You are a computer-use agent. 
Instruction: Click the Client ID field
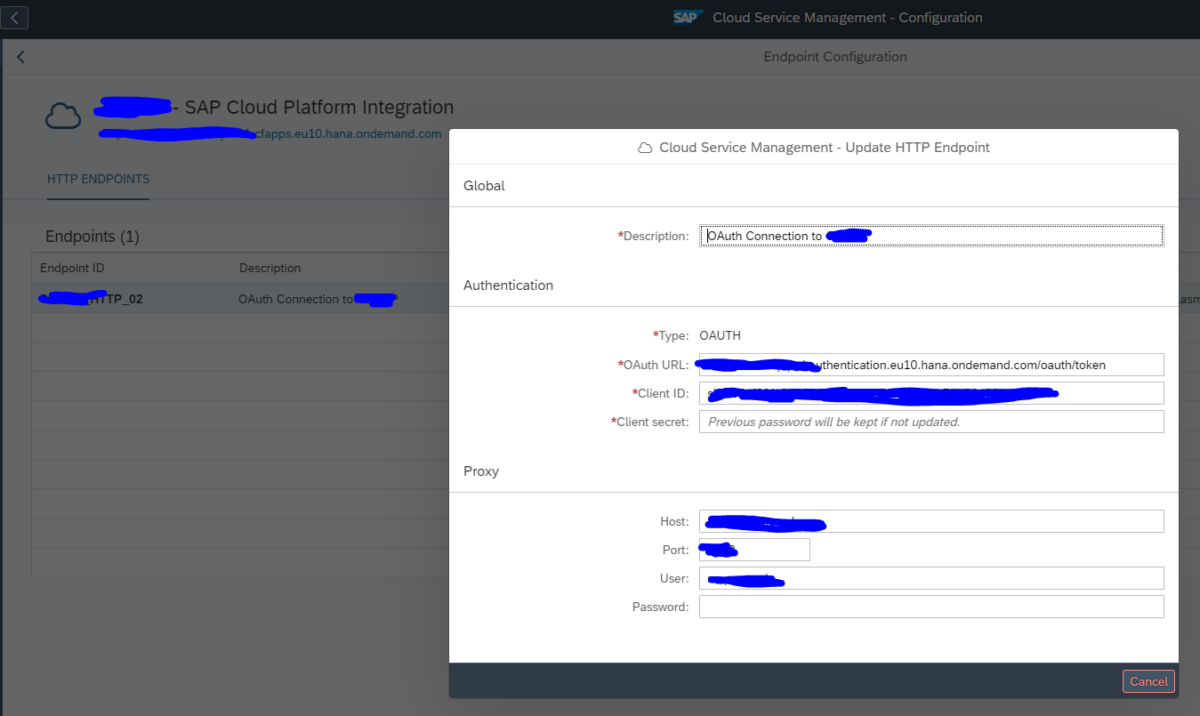(930, 393)
